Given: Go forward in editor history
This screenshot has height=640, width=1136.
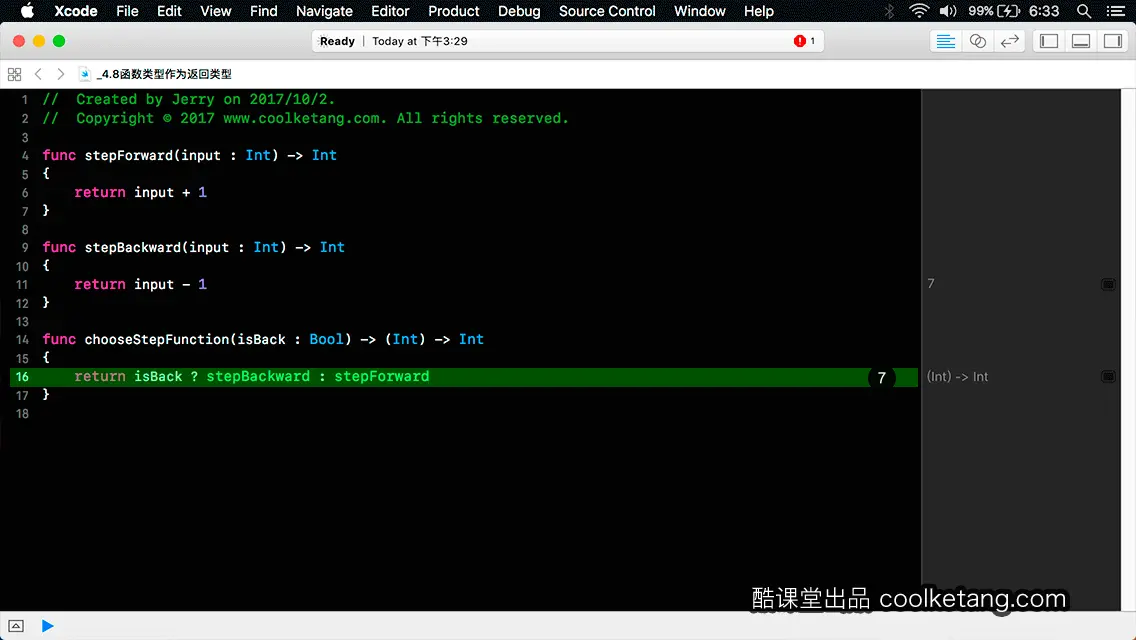Looking at the screenshot, I should coord(61,74).
